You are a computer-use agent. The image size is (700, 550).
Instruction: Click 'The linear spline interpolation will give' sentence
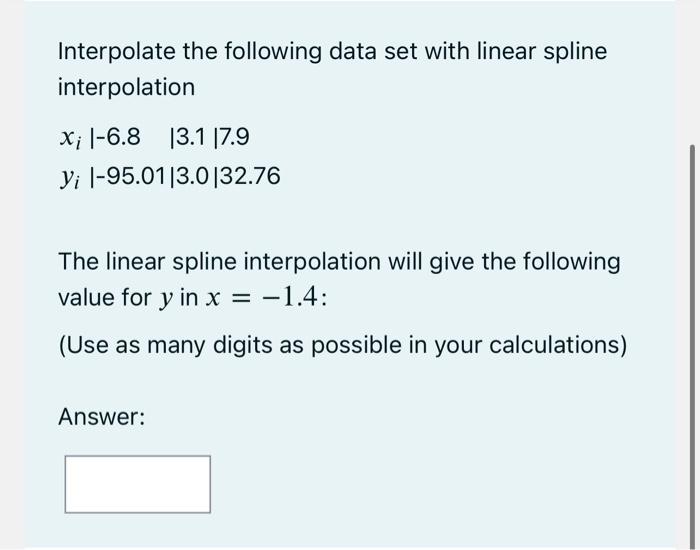pos(339,262)
